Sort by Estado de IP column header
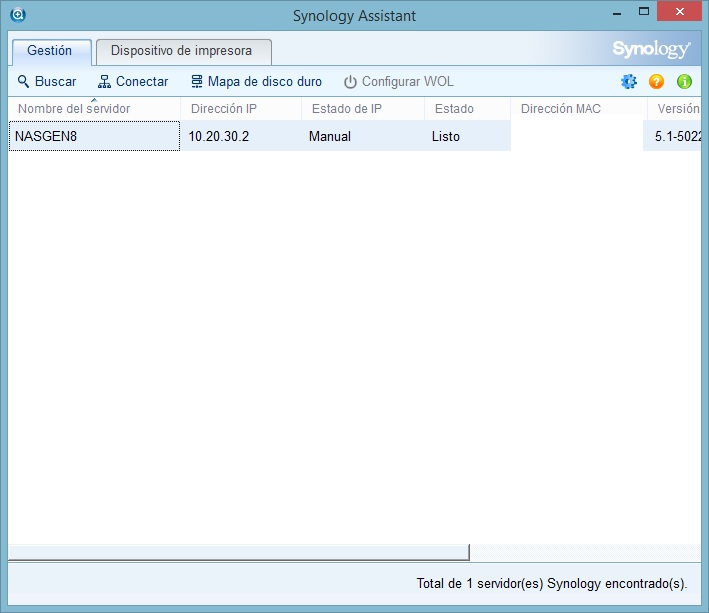This screenshot has width=709, height=613. pos(363,108)
